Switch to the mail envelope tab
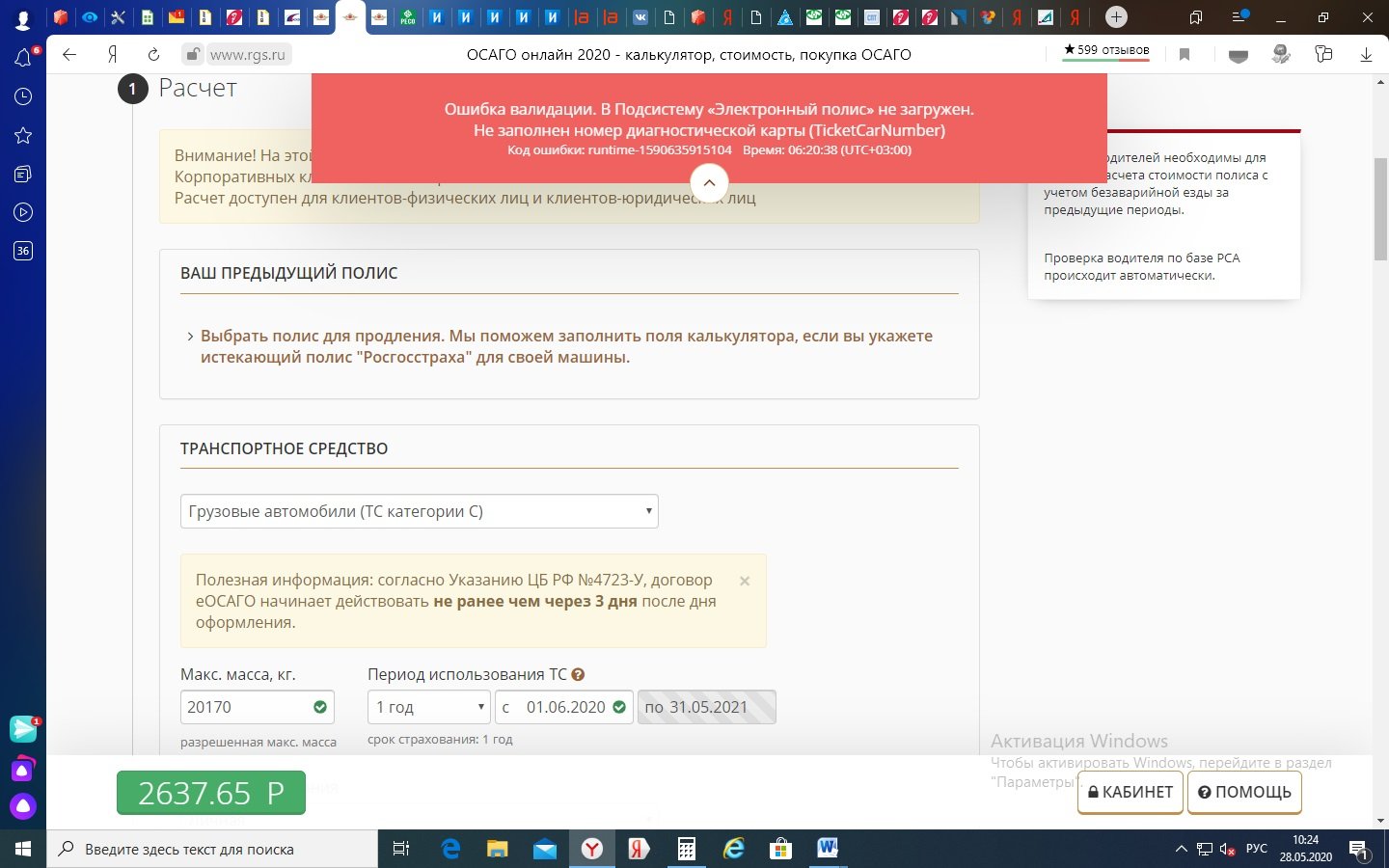The width and height of the screenshot is (1389, 868). pos(176,16)
